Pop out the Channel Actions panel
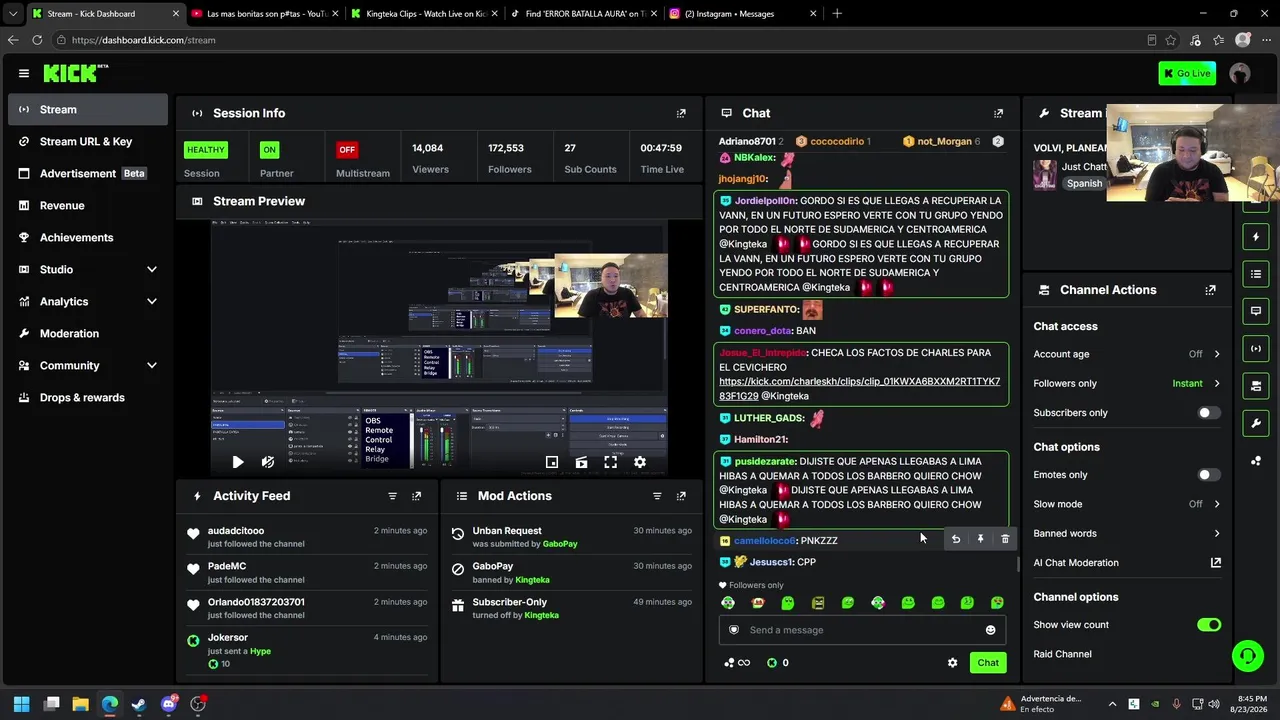This screenshot has height=720, width=1280. pos(1210,290)
